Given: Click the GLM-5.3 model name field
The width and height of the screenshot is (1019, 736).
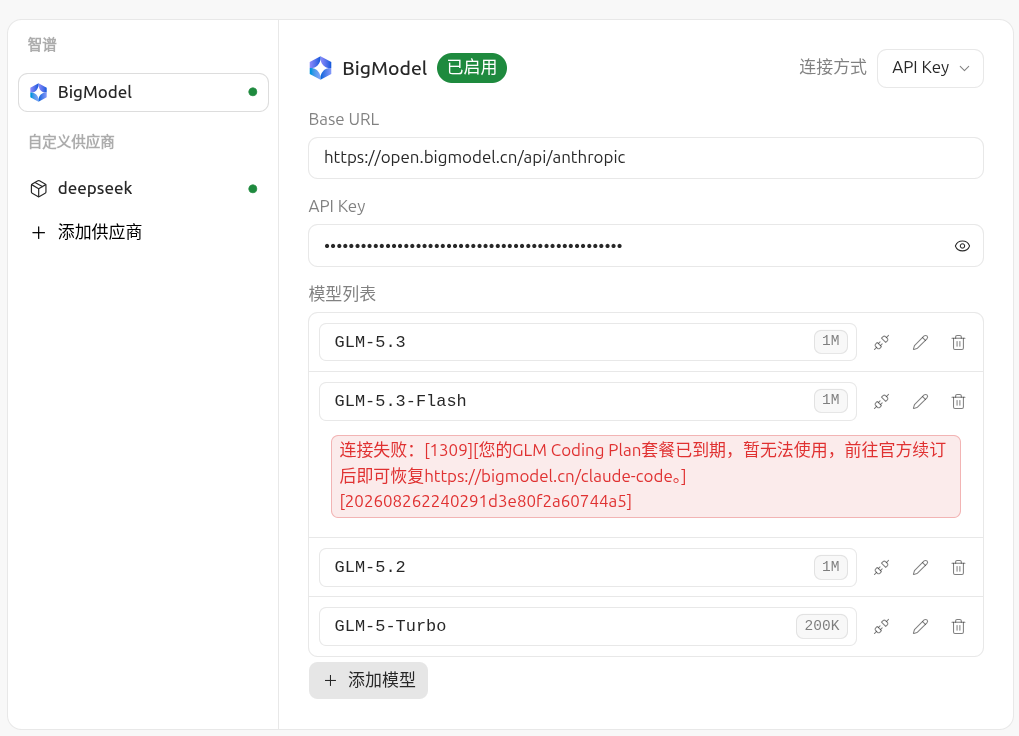Looking at the screenshot, I should tap(588, 342).
